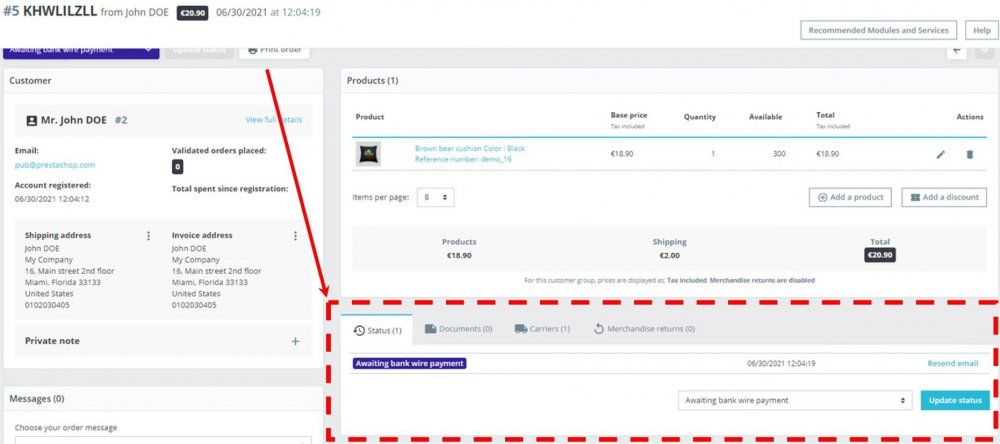The width and height of the screenshot is (1000, 444).
Task: Click the status date 06/30/2021 12:04:19
Action: tap(781, 364)
